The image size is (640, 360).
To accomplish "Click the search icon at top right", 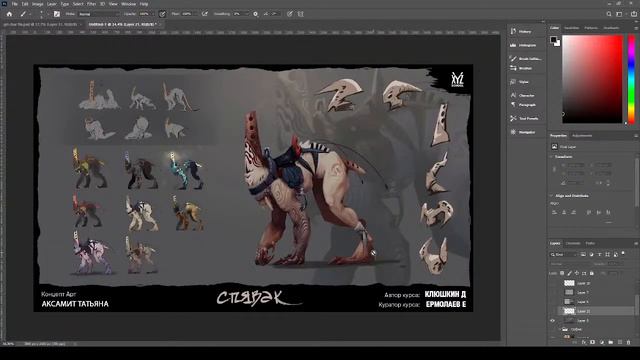I will pos(609,14).
